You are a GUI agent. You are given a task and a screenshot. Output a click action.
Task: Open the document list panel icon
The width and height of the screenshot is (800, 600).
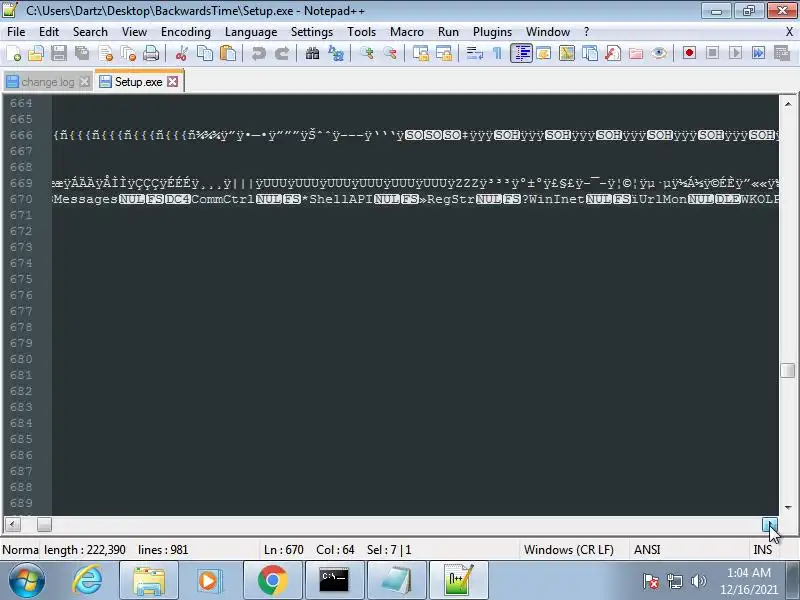tap(590, 53)
